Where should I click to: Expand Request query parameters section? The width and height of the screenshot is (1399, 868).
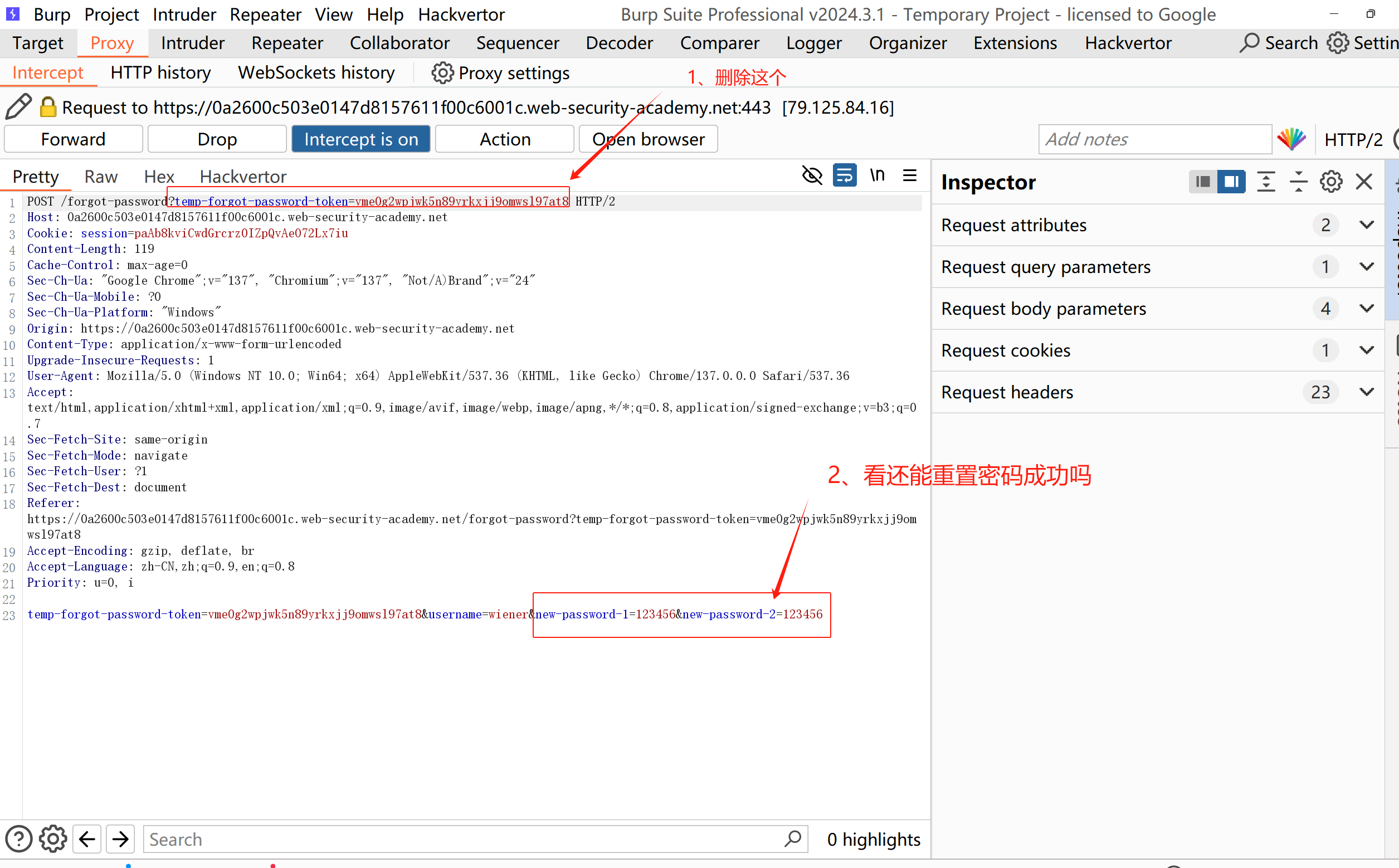pos(1366,267)
